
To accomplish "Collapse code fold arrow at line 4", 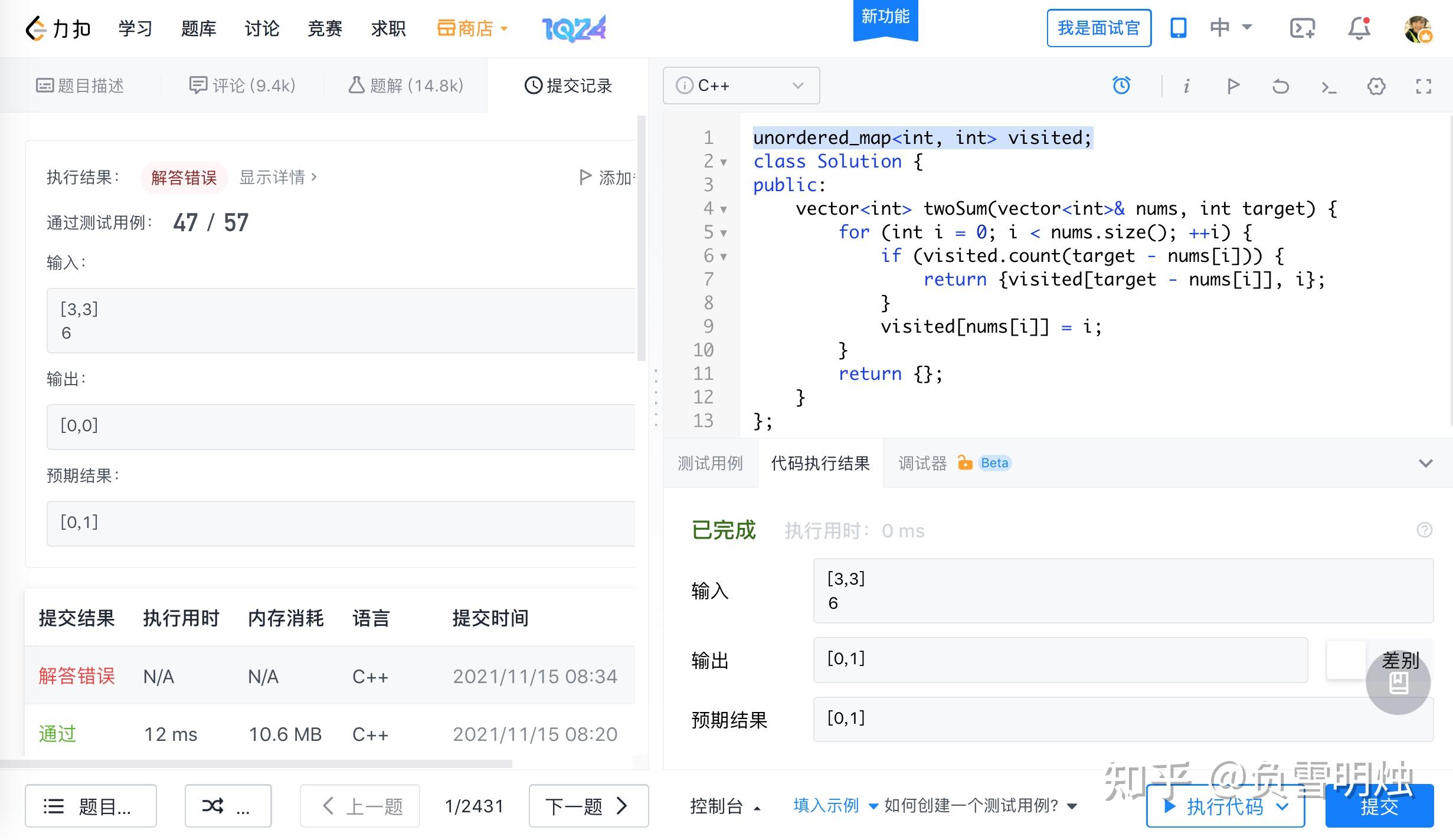I will pyautogui.click(x=724, y=209).
